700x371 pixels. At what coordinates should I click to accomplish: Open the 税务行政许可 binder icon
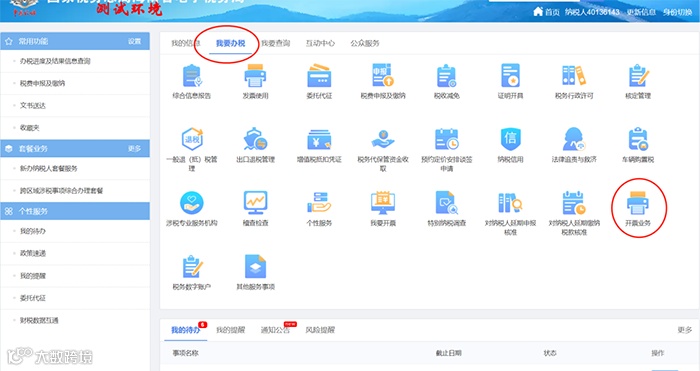(574, 75)
